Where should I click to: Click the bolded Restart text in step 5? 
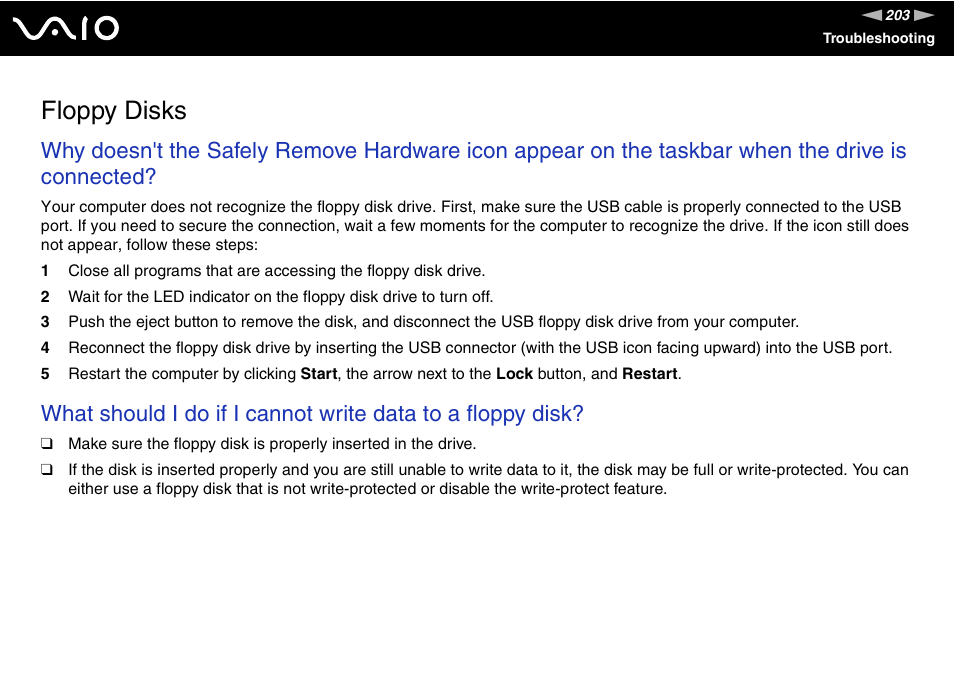[x=651, y=373]
